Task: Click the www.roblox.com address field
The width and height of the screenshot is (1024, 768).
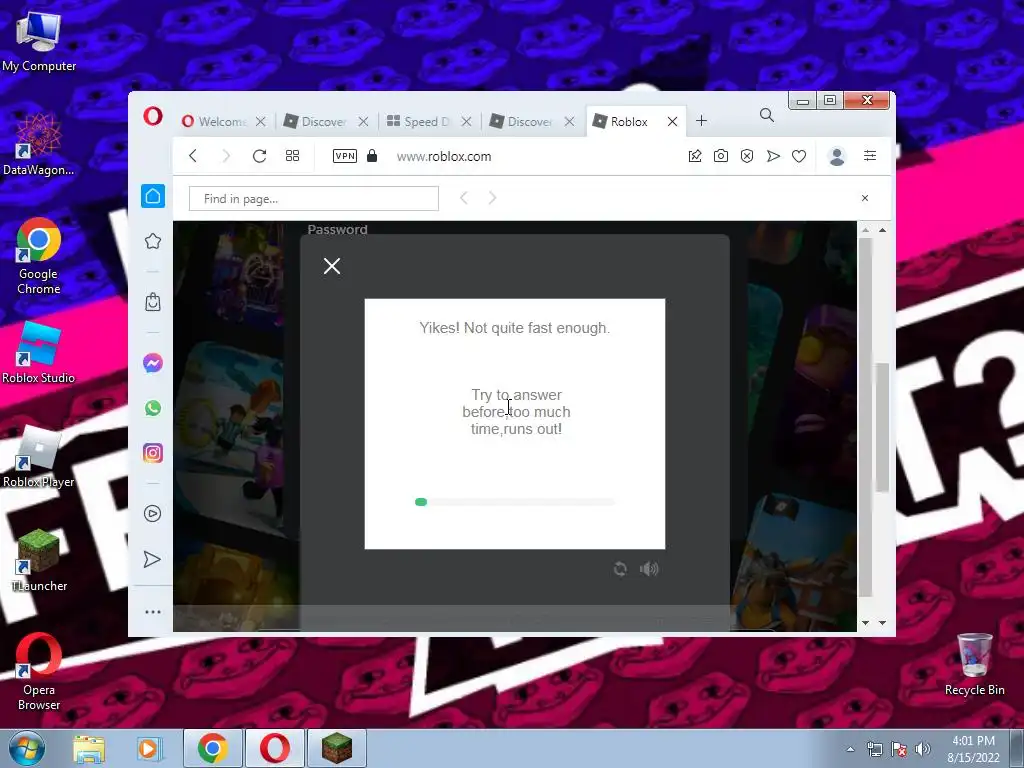Action: pos(444,156)
